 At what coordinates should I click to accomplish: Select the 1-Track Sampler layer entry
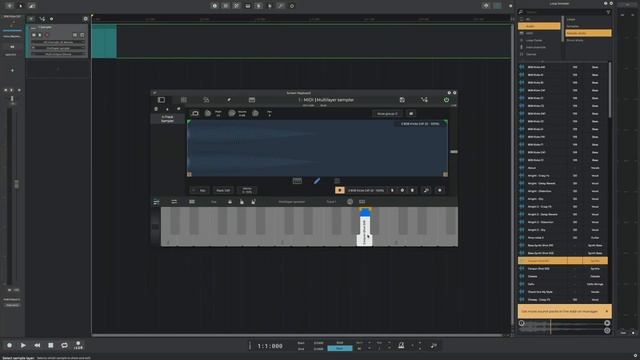pos(167,119)
